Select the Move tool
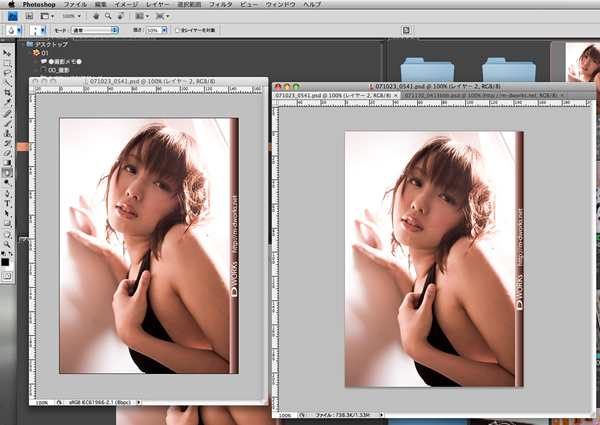The height and width of the screenshot is (425, 600). (x=7, y=53)
